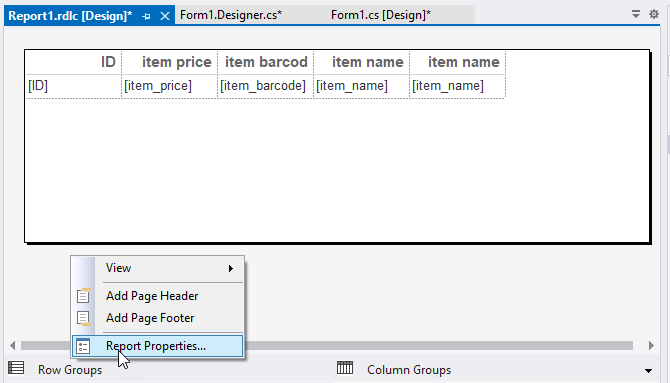Click the Column Groups label

(409, 370)
